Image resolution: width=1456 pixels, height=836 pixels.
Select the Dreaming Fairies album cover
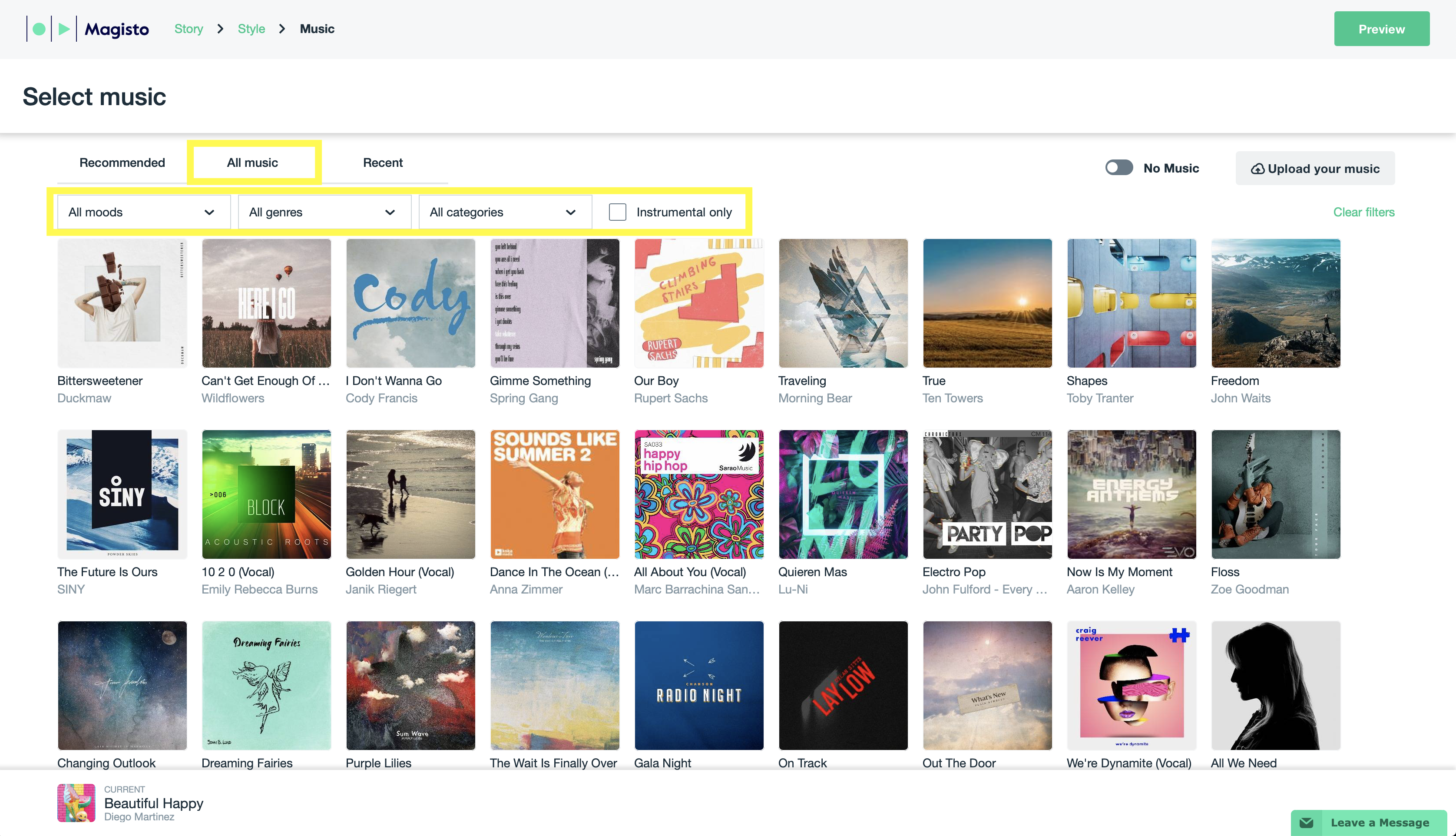[266, 686]
